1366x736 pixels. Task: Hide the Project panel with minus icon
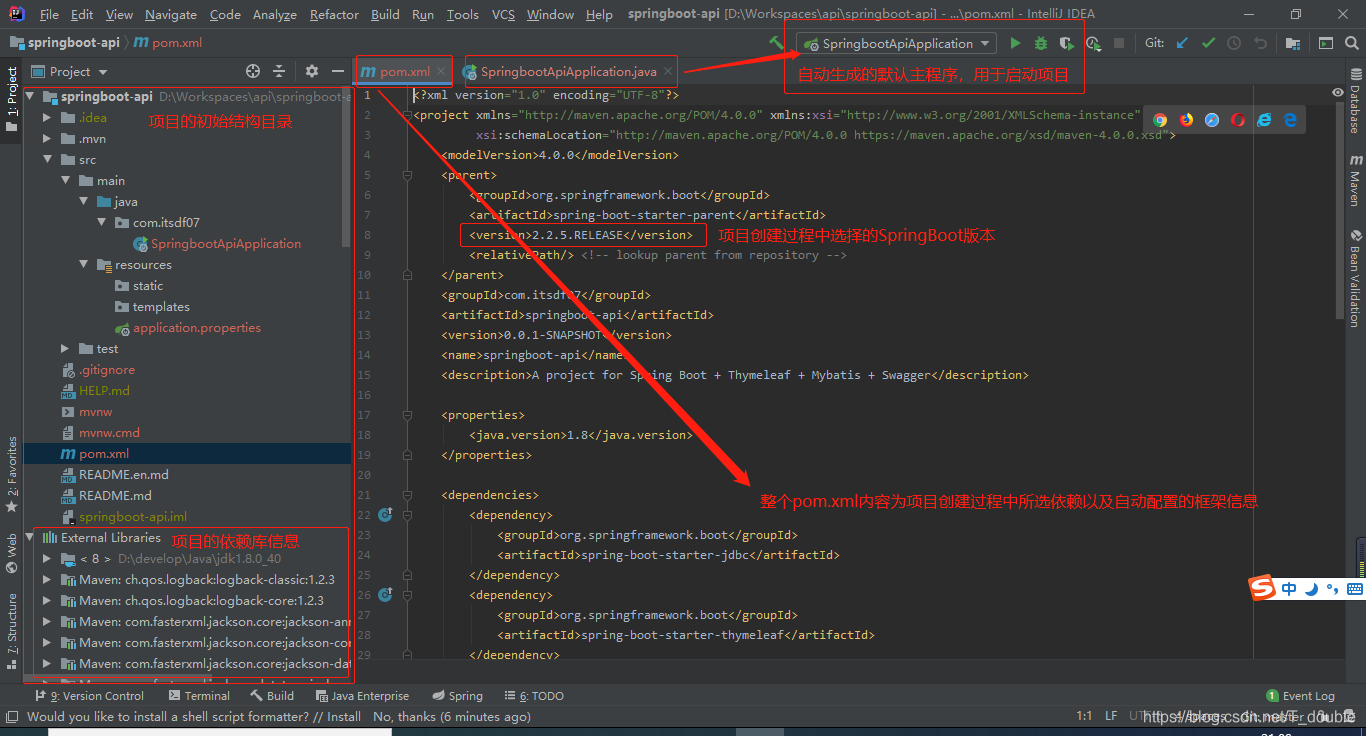(x=338, y=71)
